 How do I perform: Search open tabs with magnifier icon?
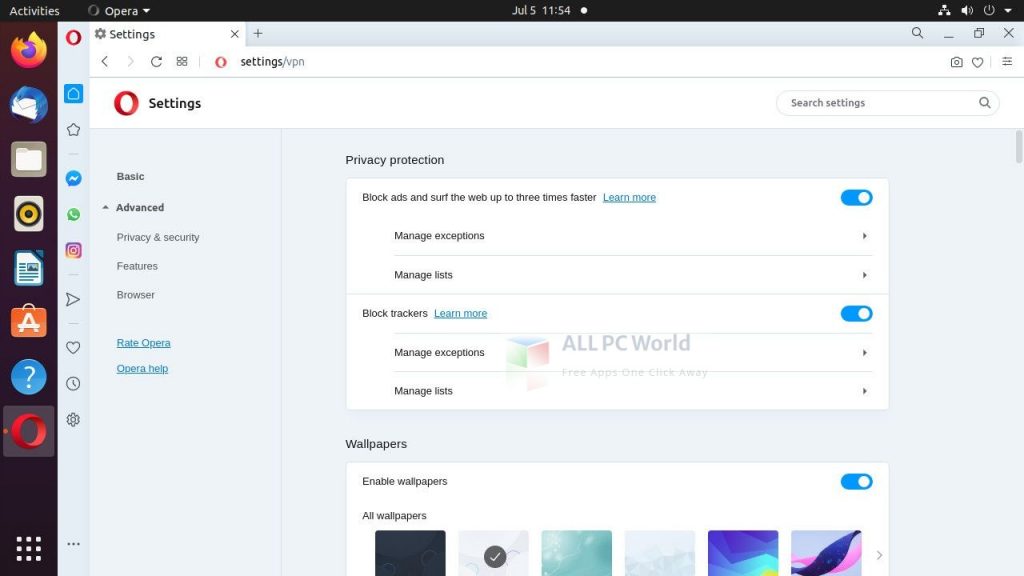click(x=918, y=33)
